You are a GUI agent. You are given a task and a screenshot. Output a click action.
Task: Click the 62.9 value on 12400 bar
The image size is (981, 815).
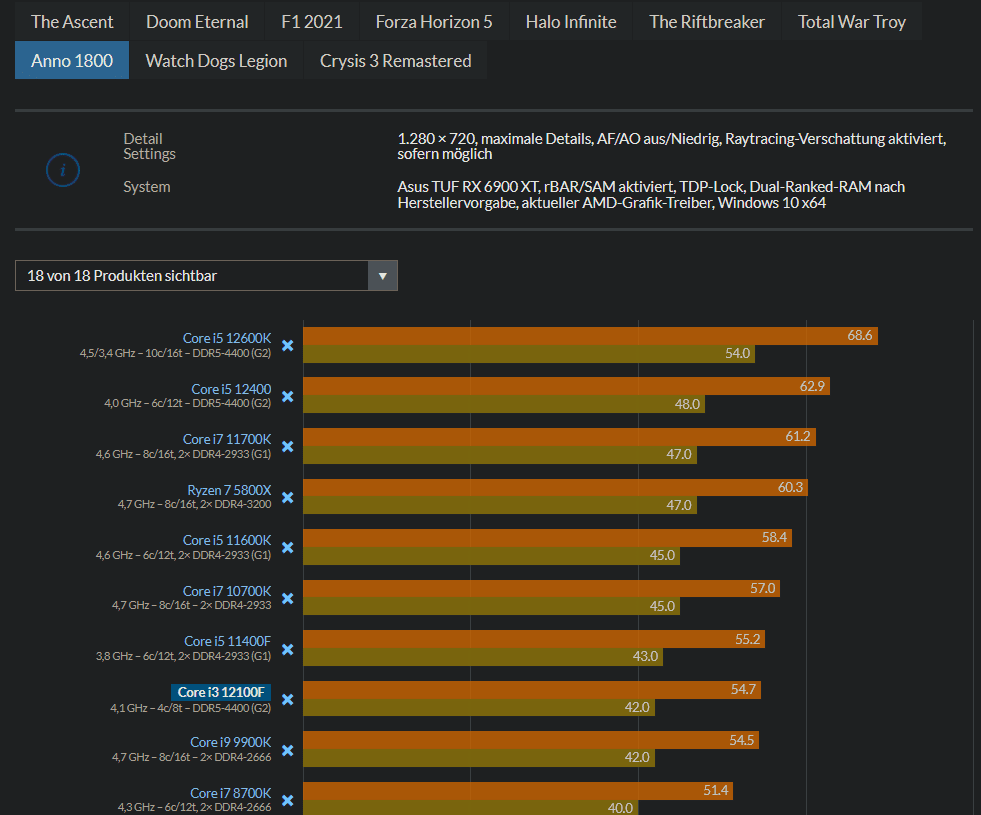812,386
